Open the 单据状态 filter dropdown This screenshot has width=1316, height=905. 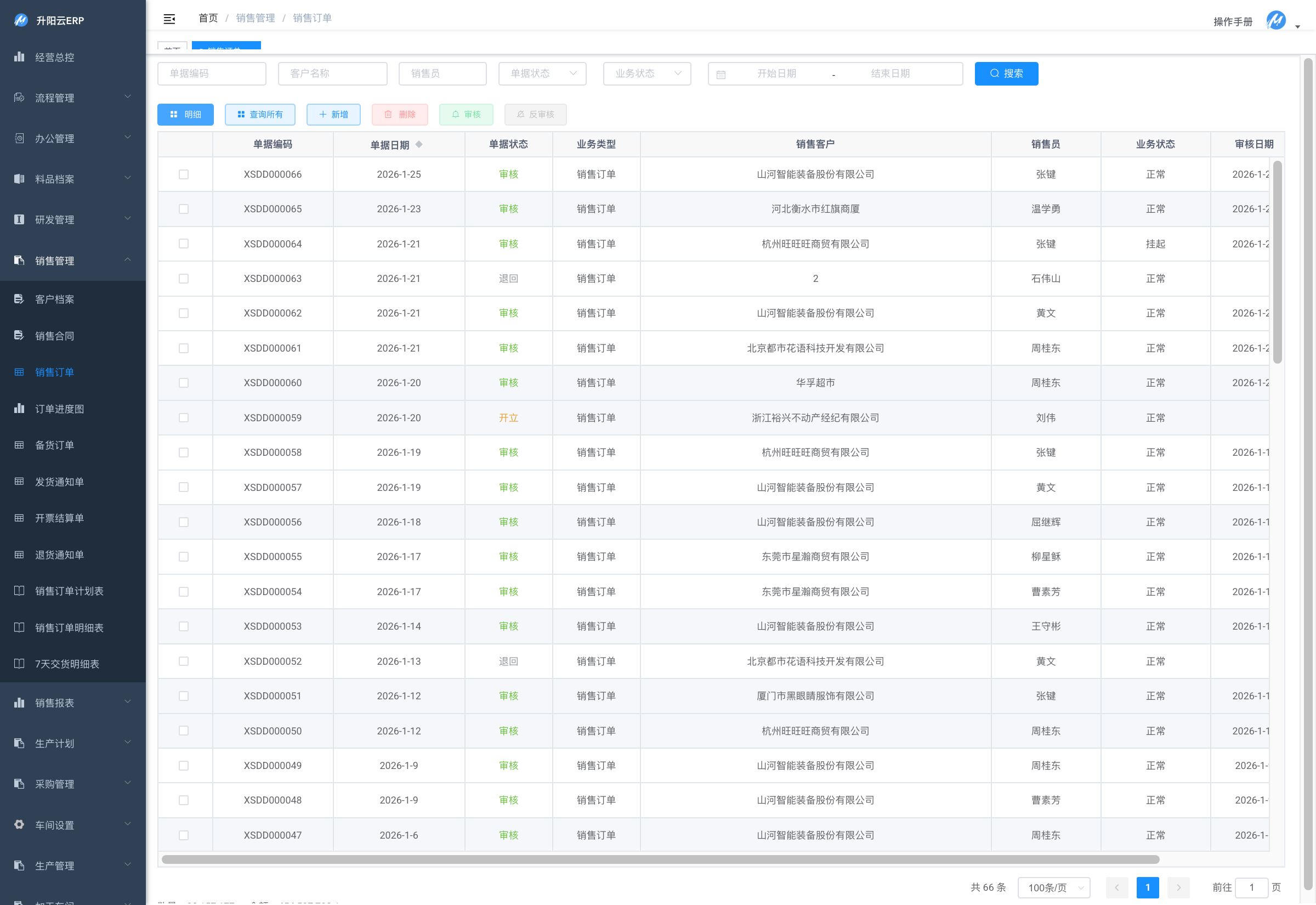click(542, 73)
